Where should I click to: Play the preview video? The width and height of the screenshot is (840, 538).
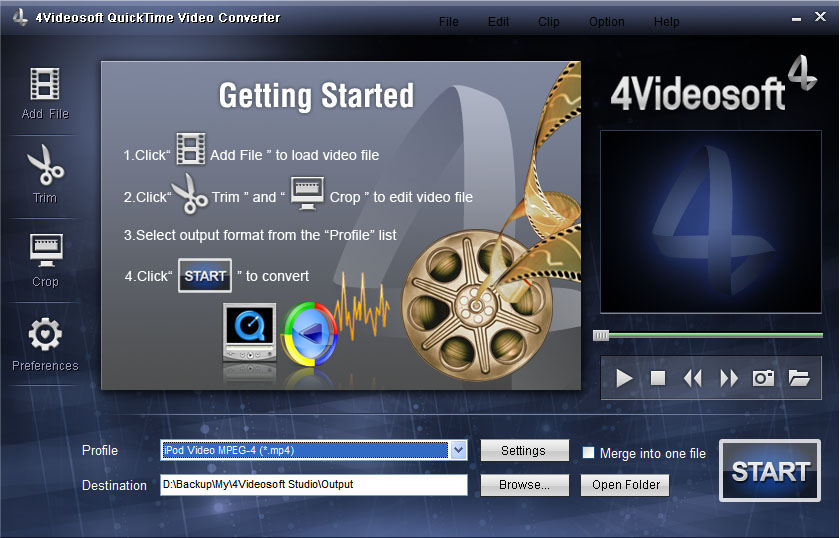click(624, 378)
